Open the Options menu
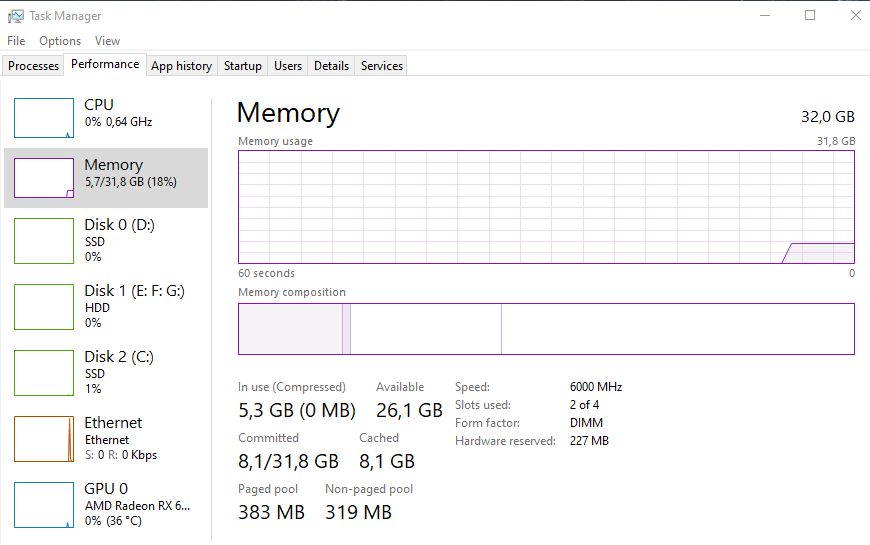This screenshot has height=545, width=870. coord(60,41)
